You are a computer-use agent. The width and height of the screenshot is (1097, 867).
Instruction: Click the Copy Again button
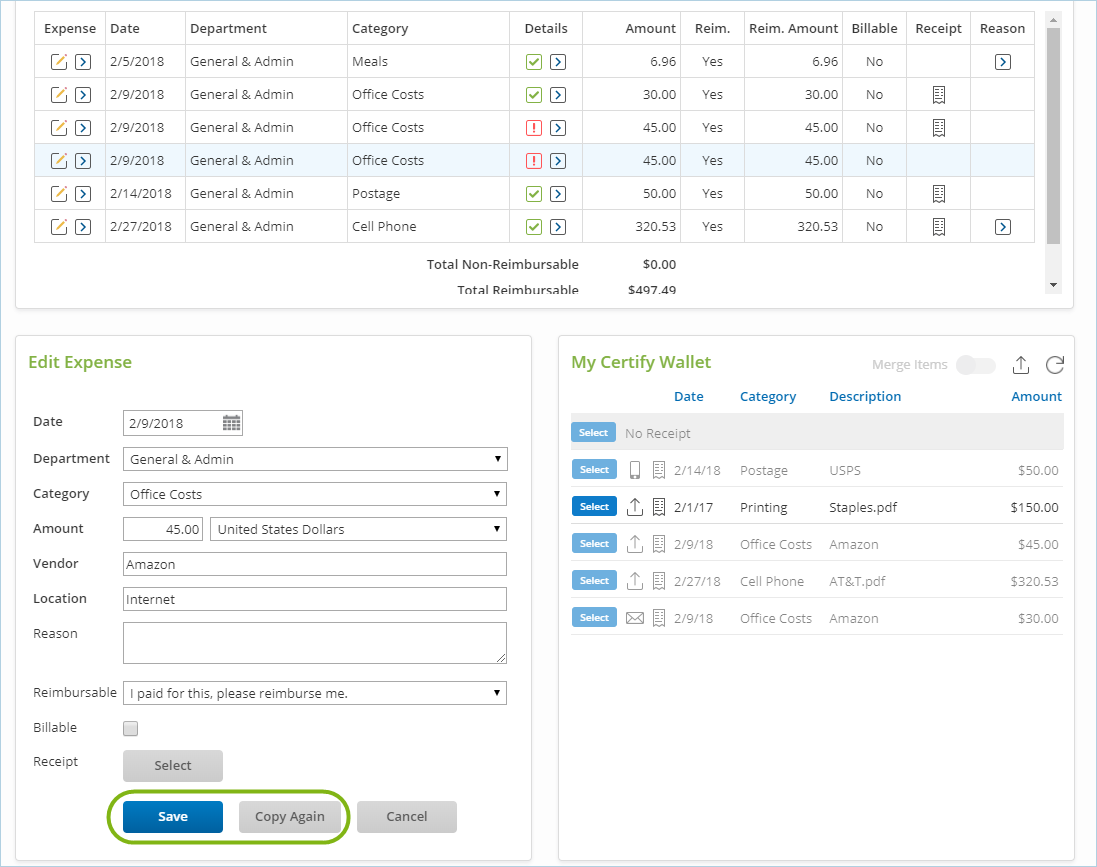[x=290, y=817]
